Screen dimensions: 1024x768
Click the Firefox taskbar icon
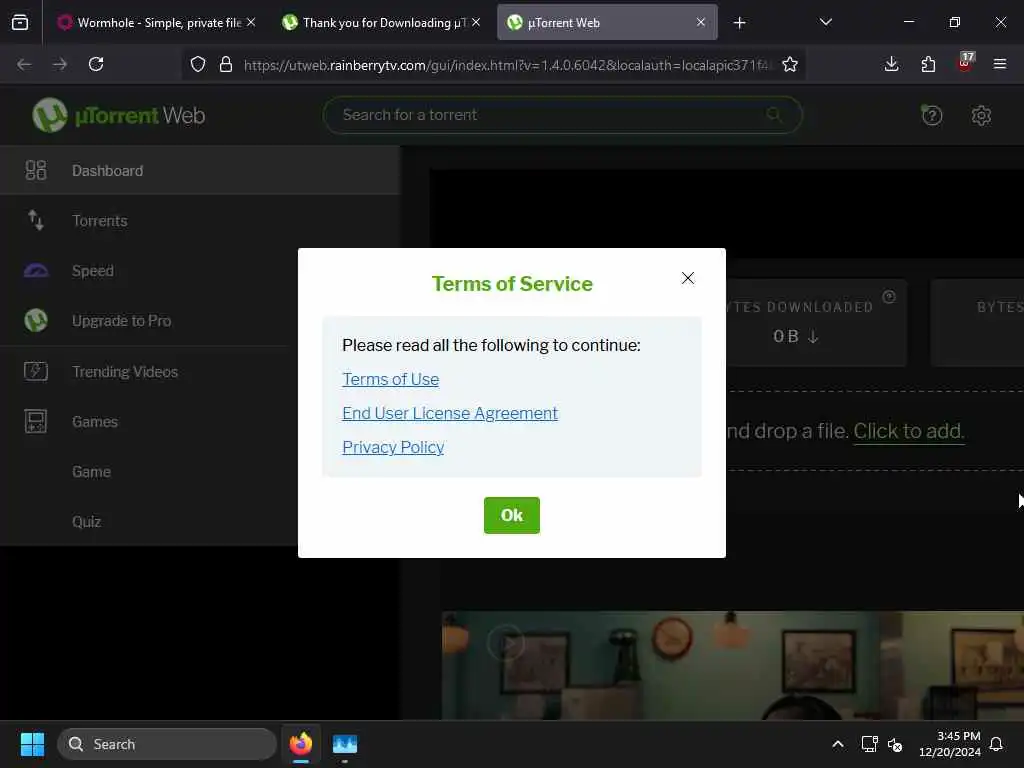click(x=300, y=744)
